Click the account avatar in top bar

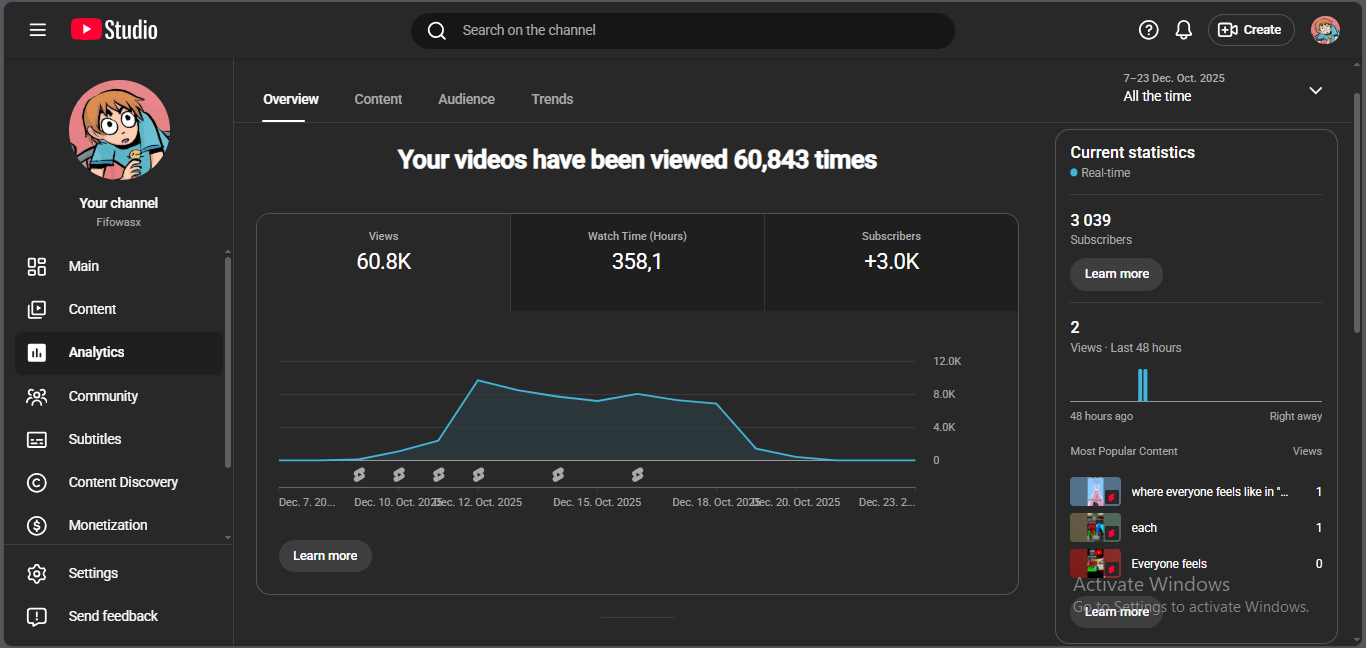click(1325, 30)
